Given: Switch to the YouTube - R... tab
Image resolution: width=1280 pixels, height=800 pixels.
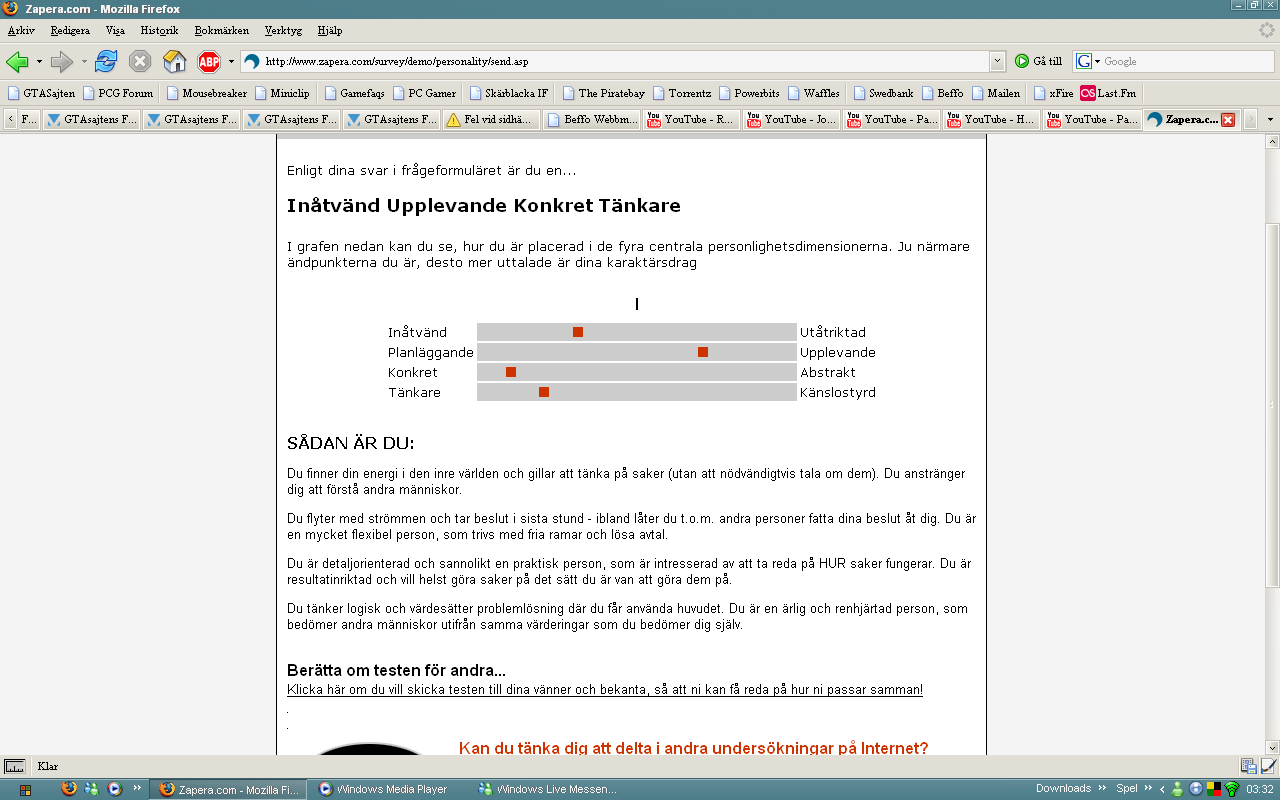Looking at the screenshot, I should click(692, 120).
